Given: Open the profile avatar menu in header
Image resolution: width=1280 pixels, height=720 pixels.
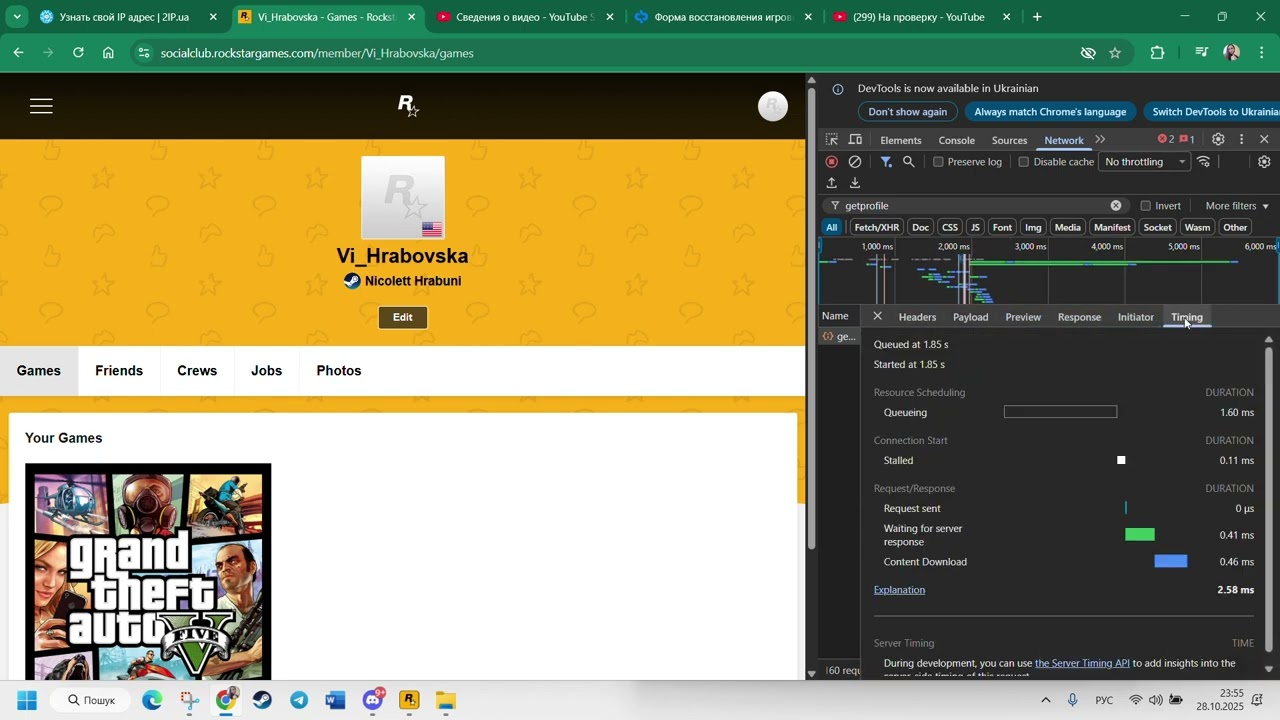Looking at the screenshot, I should pos(772,106).
